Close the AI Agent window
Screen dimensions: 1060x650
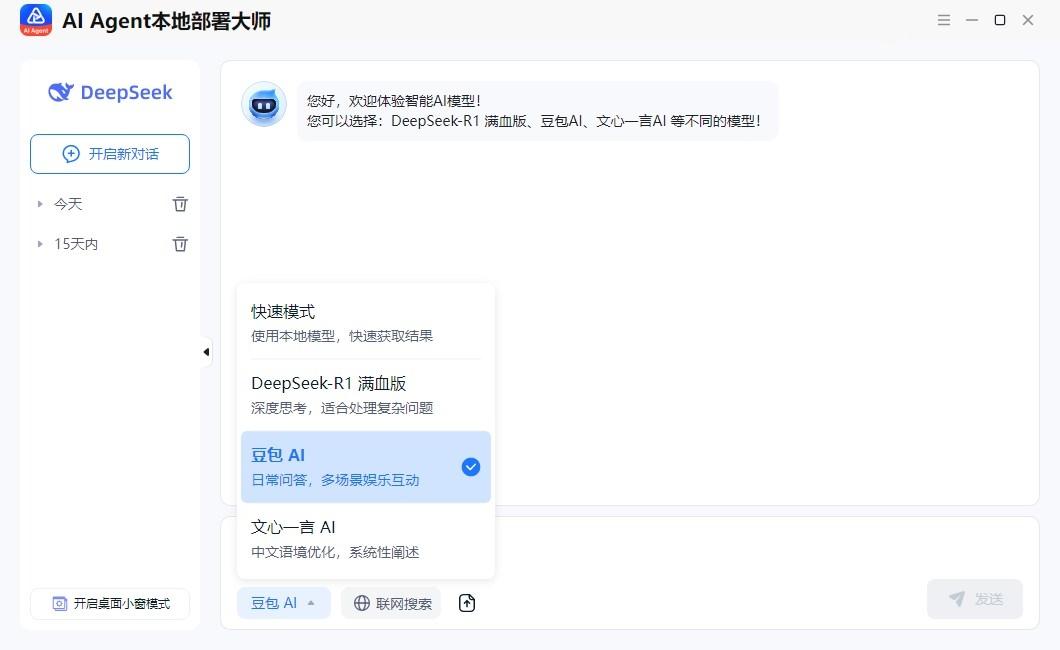click(x=1028, y=20)
